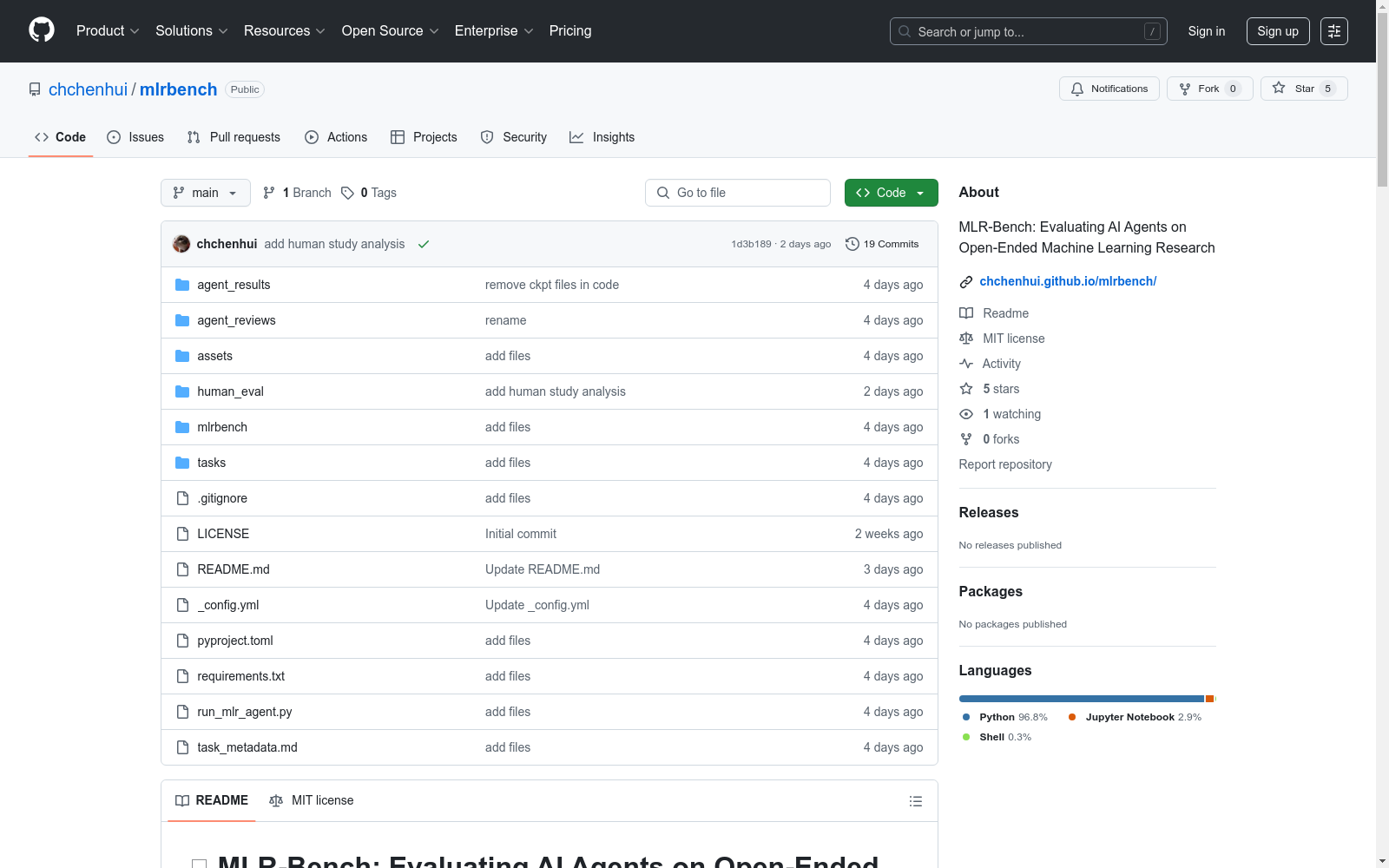Viewport: 1389px width, 868px height.
Task: Open the tasks folder
Action: pyautogui.click(x=211, y=463)
